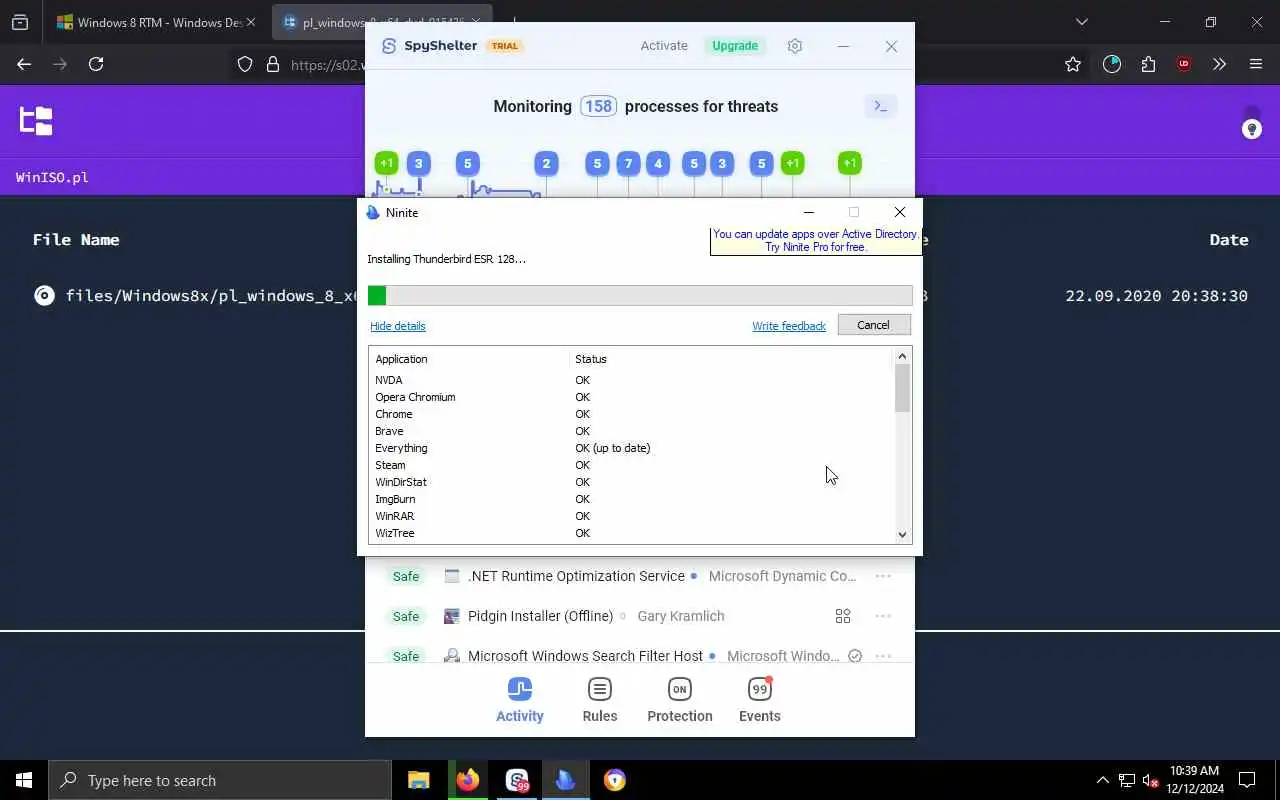This screenshot has height=800, width=1280.
Task: Click taskbar search box
Action: [220, 780]
